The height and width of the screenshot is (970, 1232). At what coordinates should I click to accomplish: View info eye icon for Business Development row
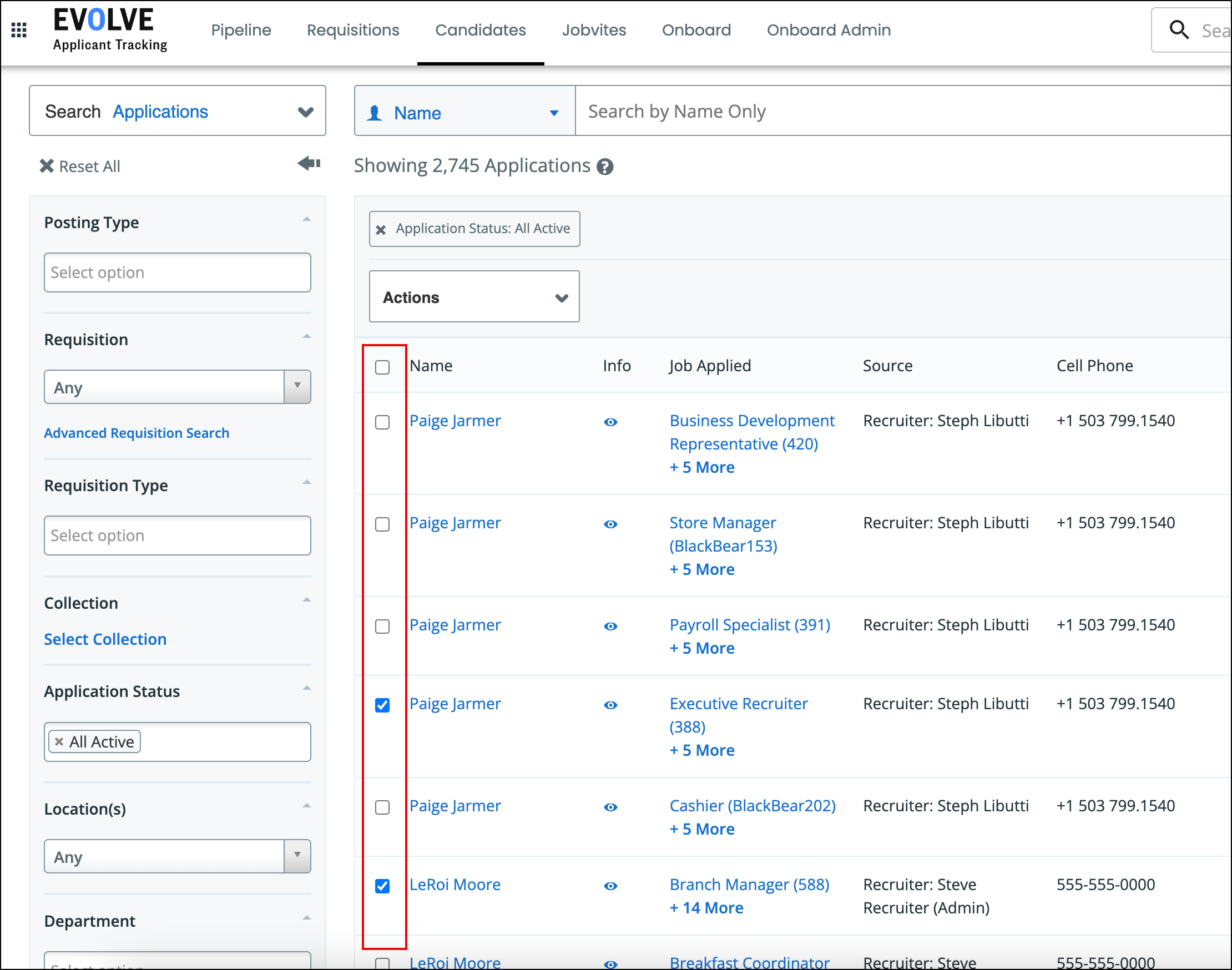(x=610, y=422)
